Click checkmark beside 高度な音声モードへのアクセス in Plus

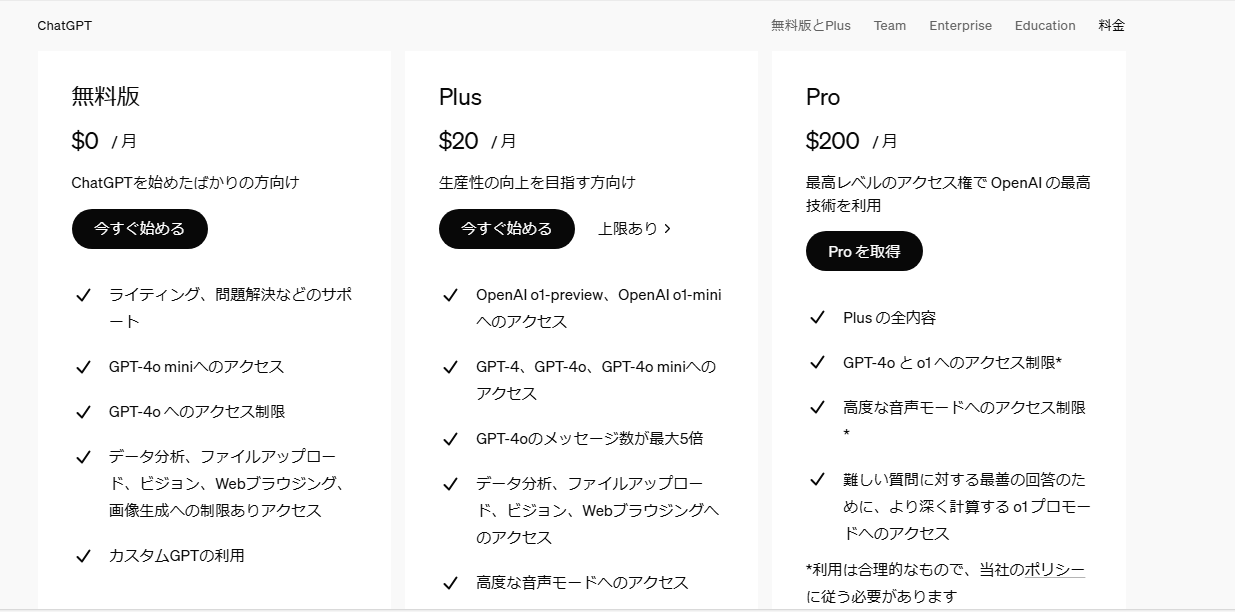451,582
